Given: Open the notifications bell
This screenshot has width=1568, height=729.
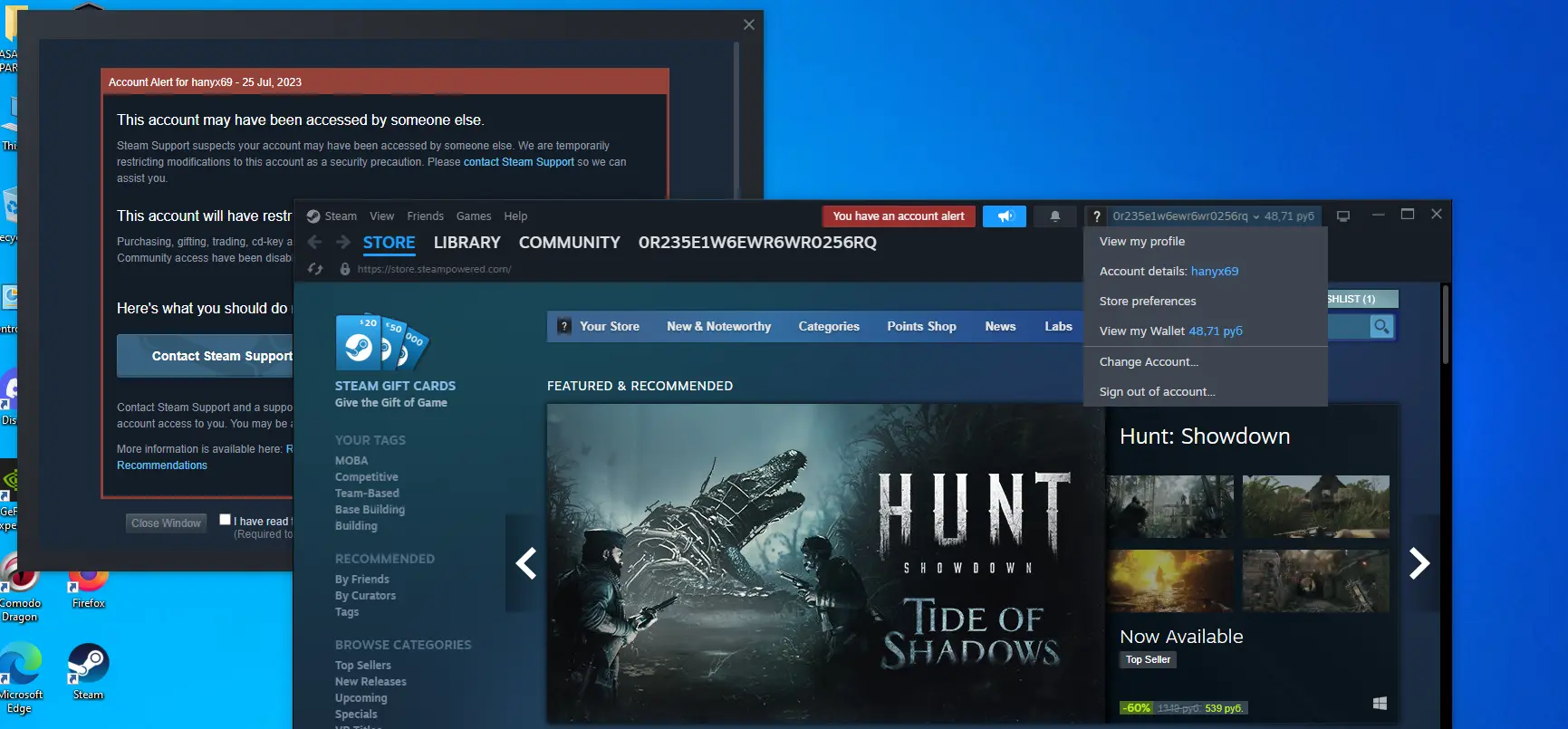Looking at the screenshot, I should 1055,216.
